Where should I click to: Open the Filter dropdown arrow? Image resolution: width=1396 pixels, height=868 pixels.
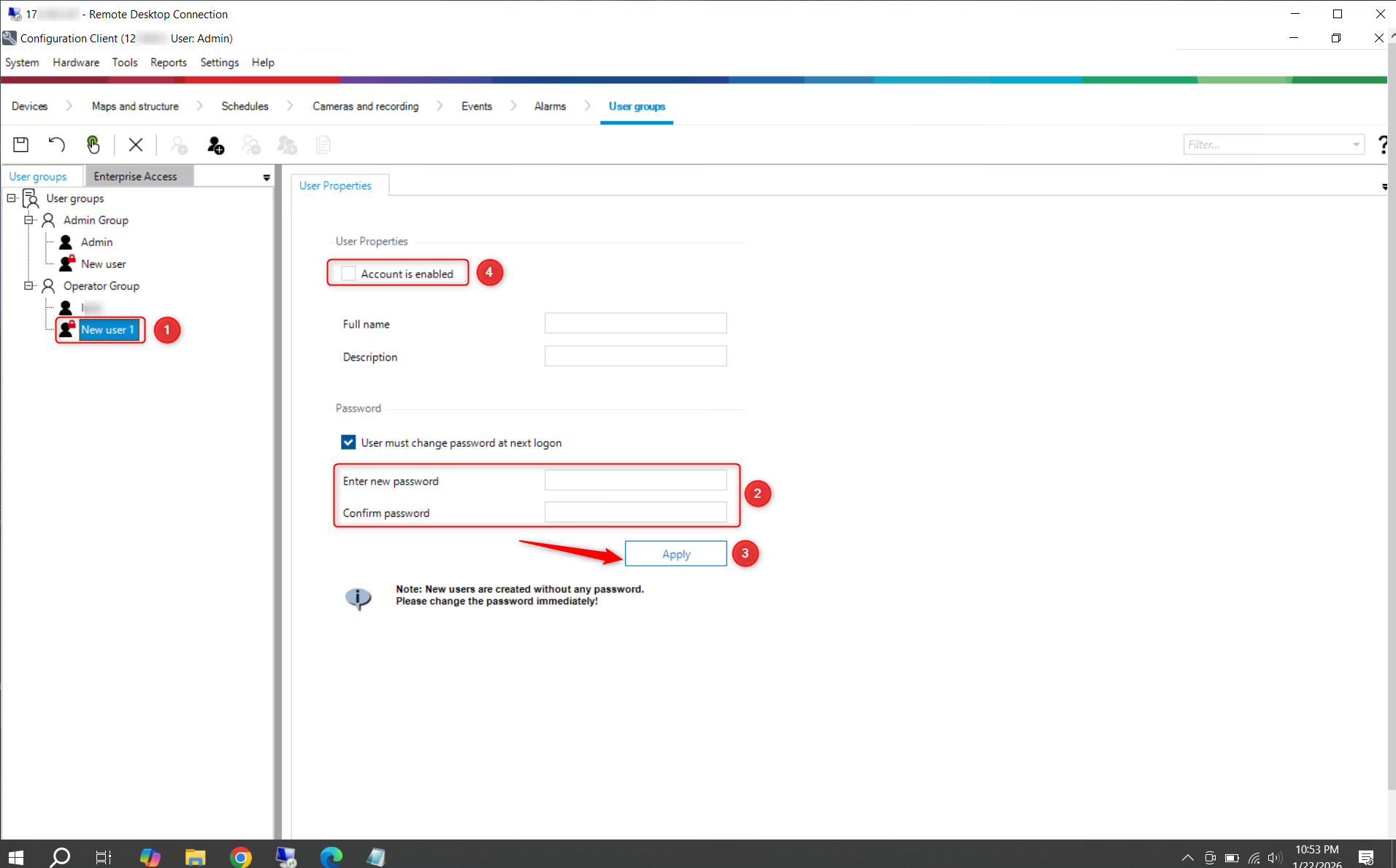tap(1356, 145)
